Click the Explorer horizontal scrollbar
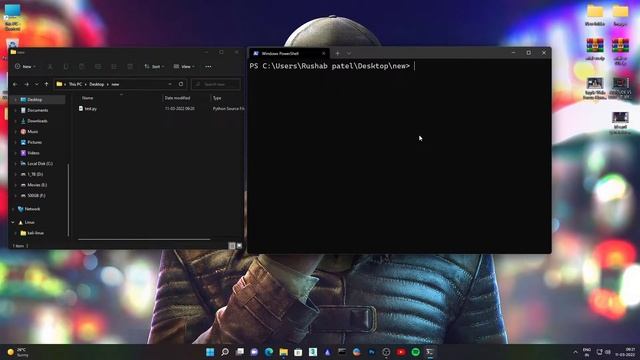 (x=144, y=239)
